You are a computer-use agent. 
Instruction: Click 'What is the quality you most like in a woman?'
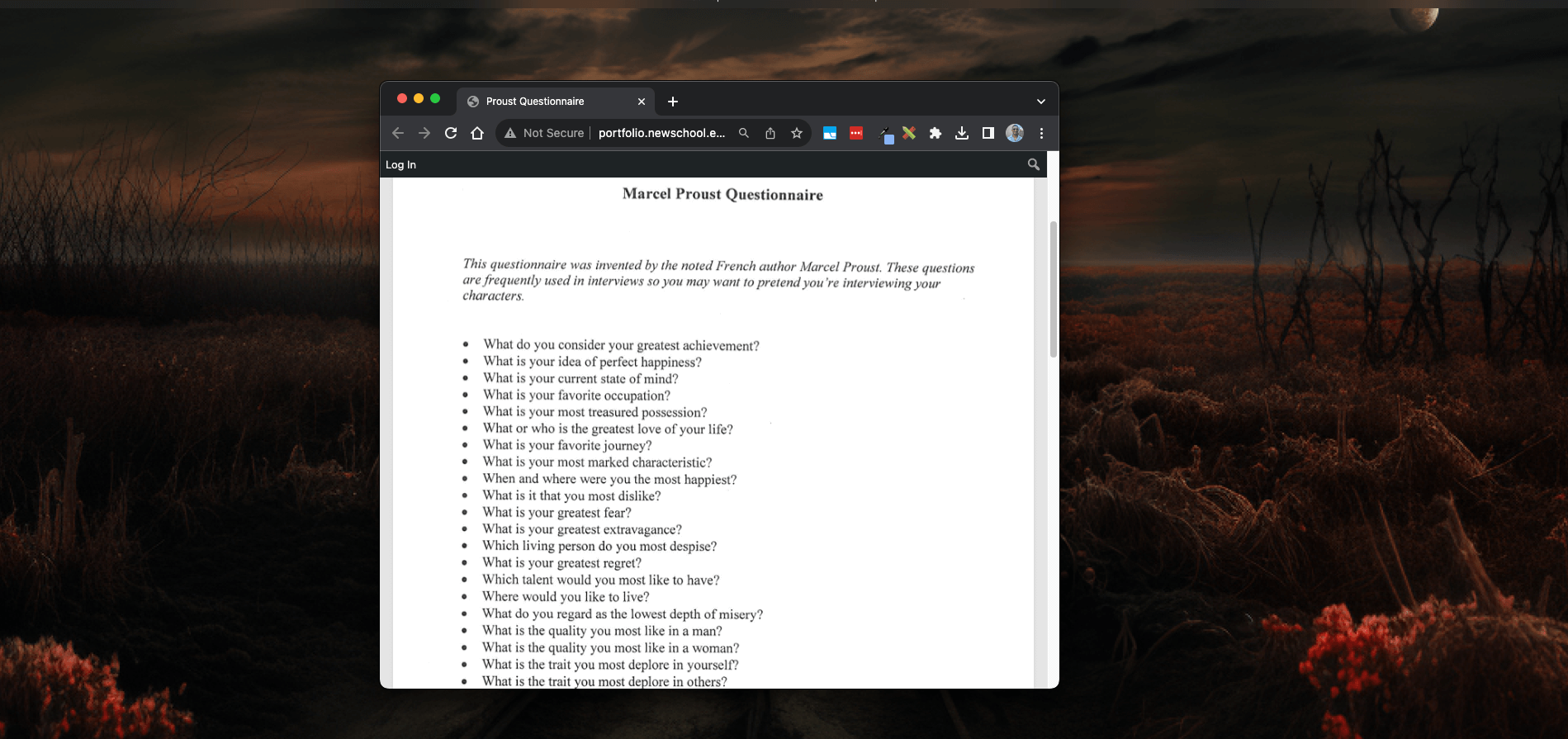(611, 647)
